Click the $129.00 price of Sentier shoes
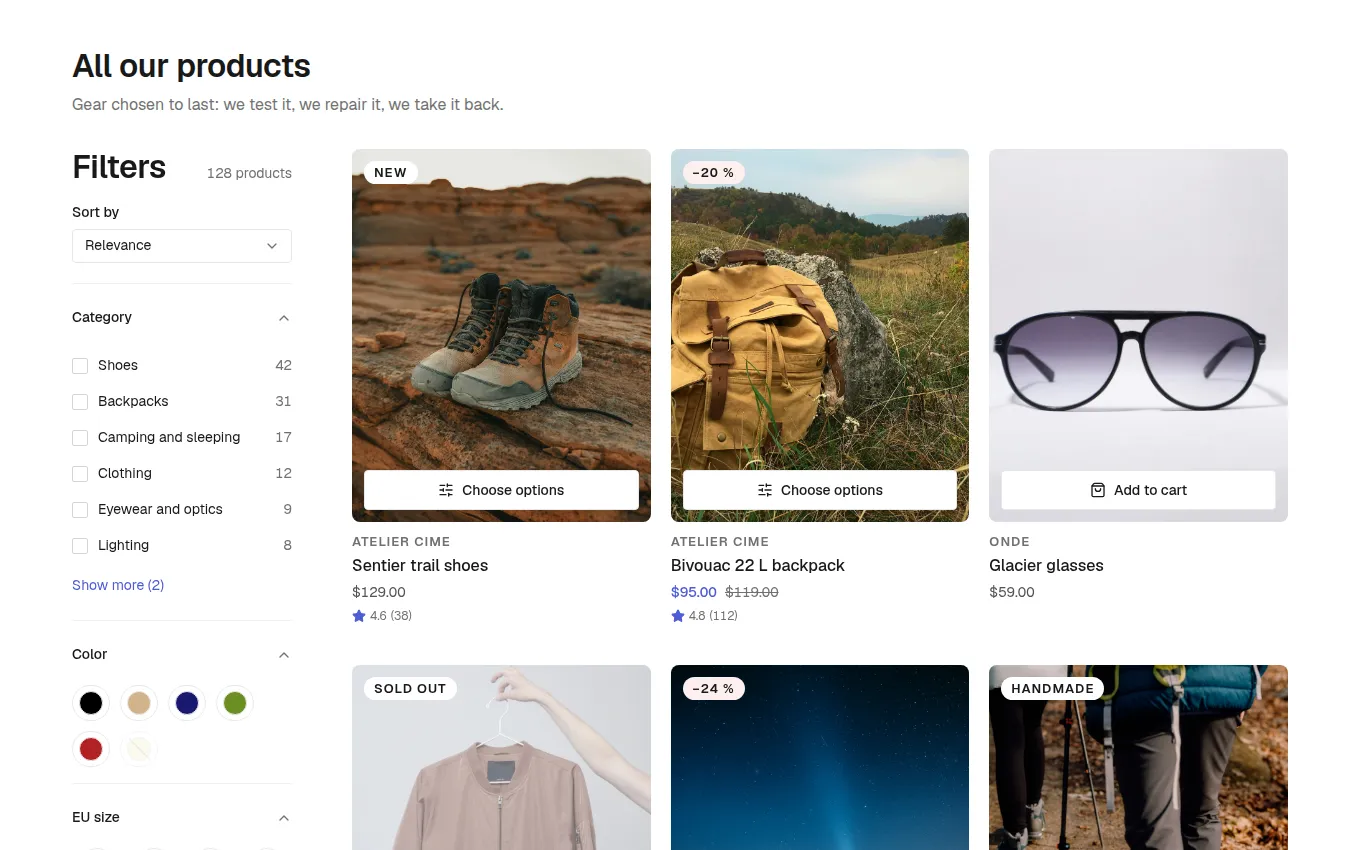Image resolution: width=1360 pixels, height=850 pixels. 379,592
